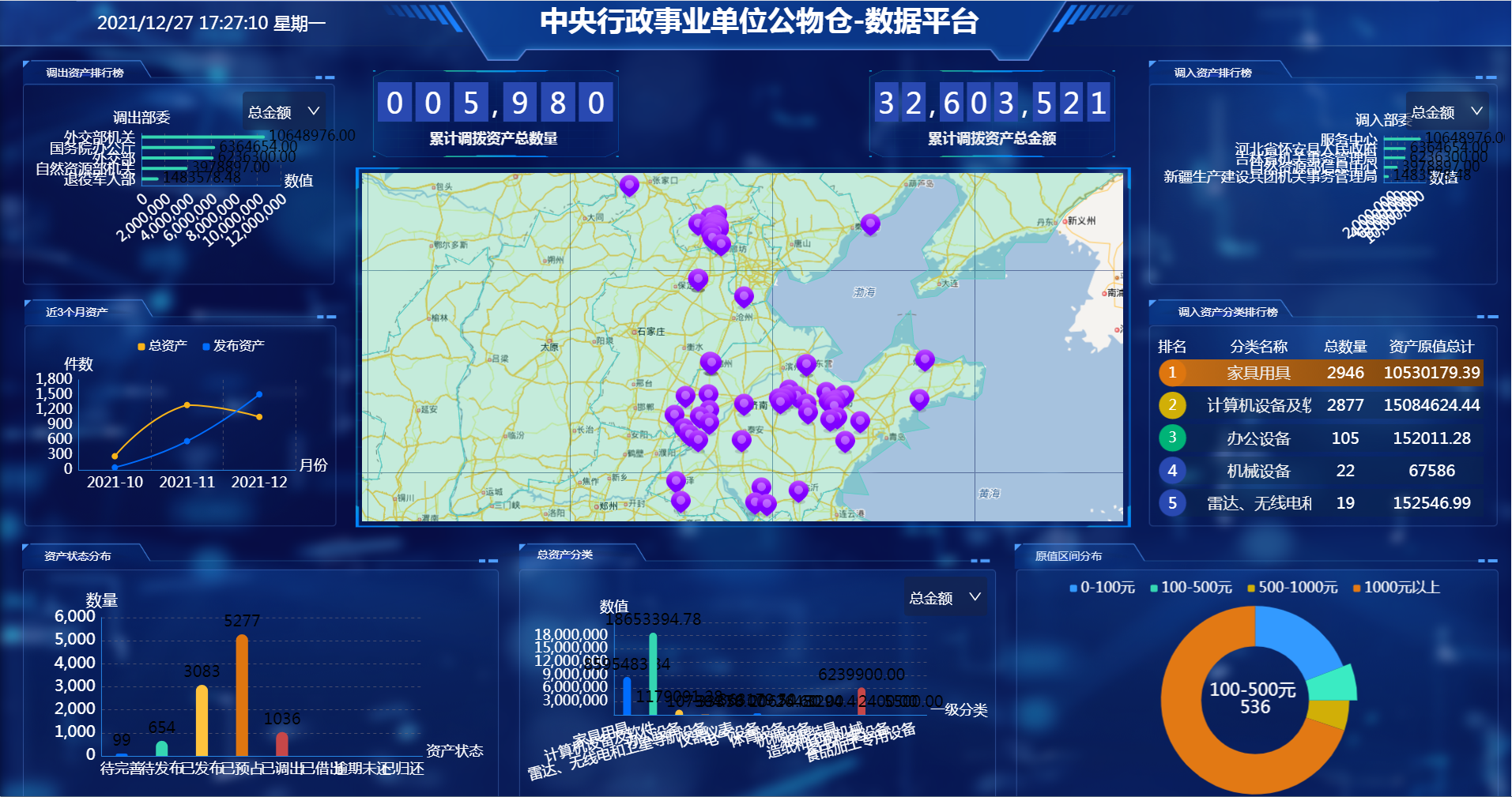Click the 办公设备 category name

pos(1258,438)
